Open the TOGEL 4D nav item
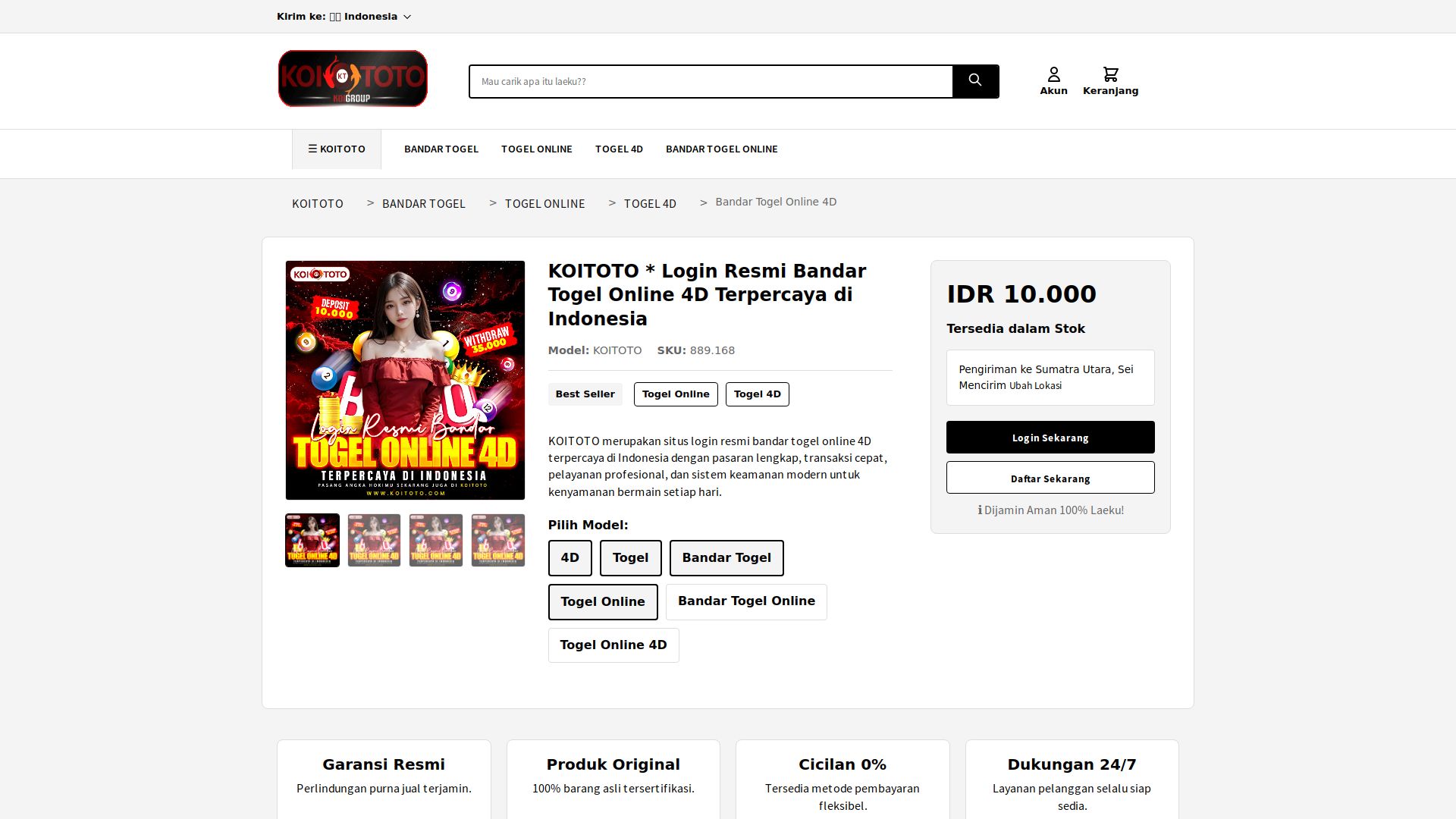The width and height of the screenshot is (1456, 819). [619, 149]
